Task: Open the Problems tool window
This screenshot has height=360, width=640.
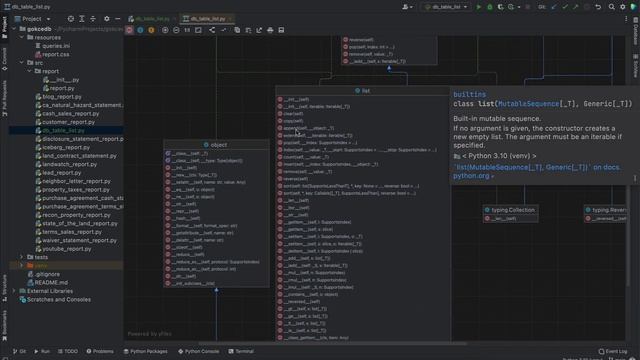Action: click(100, 351)
